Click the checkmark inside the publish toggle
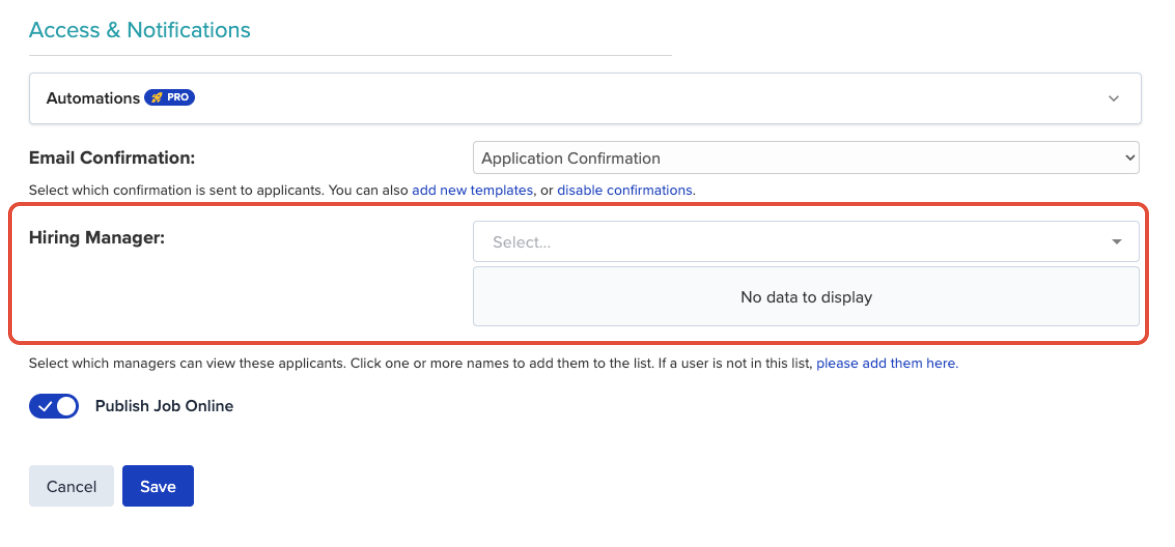The image size is (1175, 547). coord(44,406)
